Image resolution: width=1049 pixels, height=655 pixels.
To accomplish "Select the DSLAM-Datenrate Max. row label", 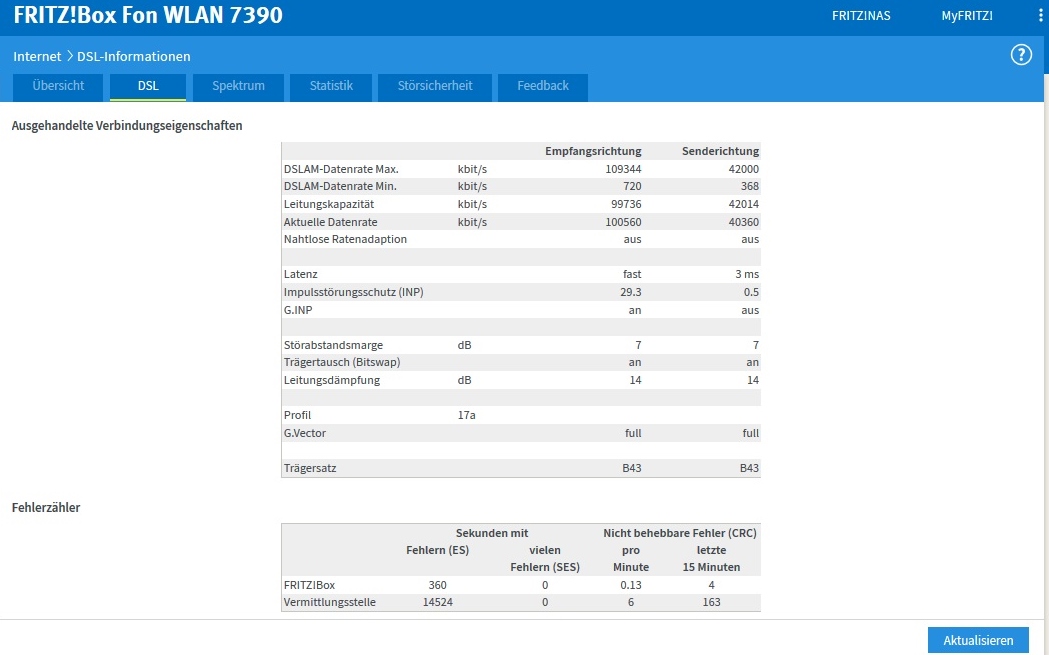I will [341, 169].
